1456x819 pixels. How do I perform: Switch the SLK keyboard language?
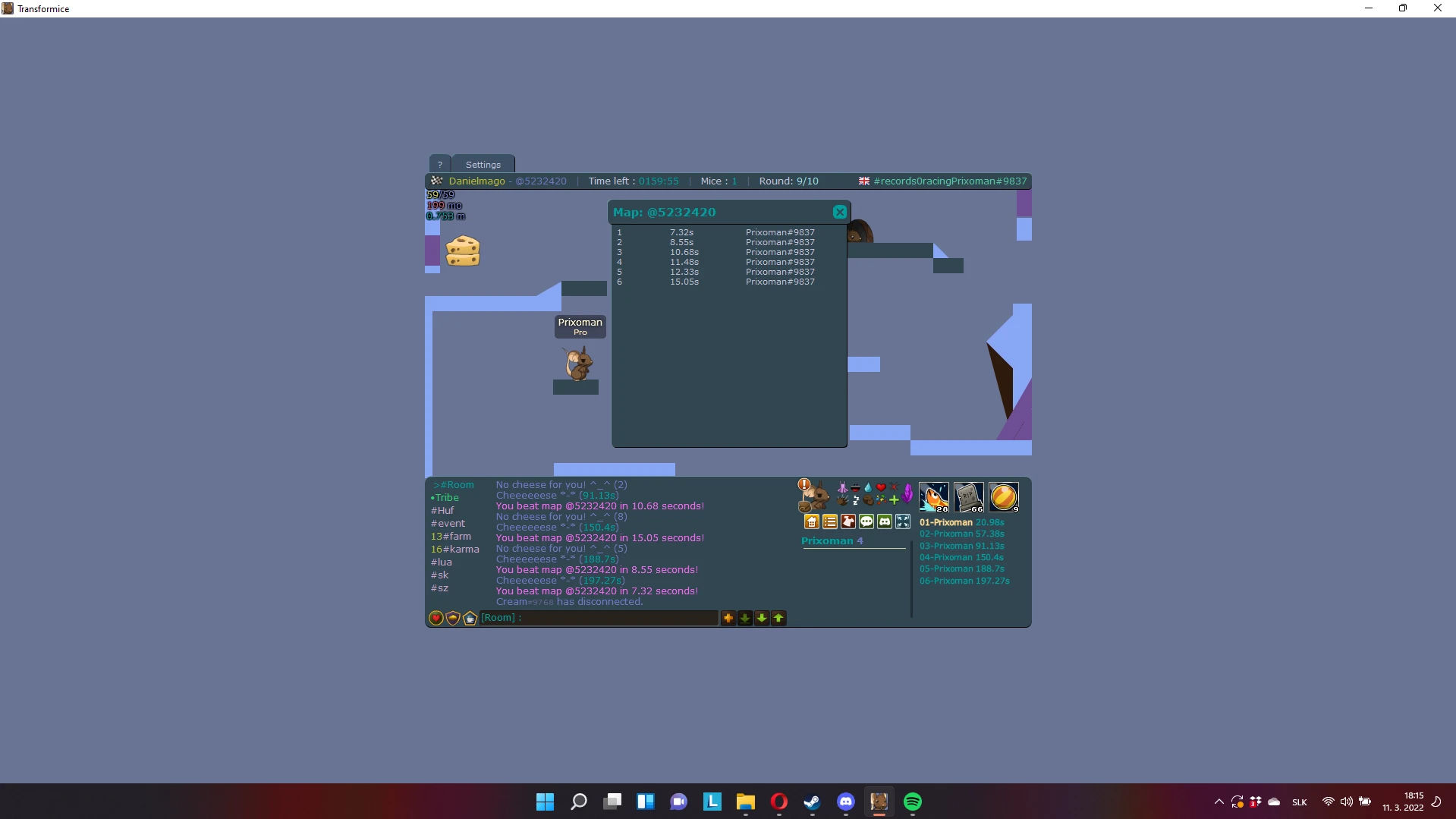[x=1299, y=802]
